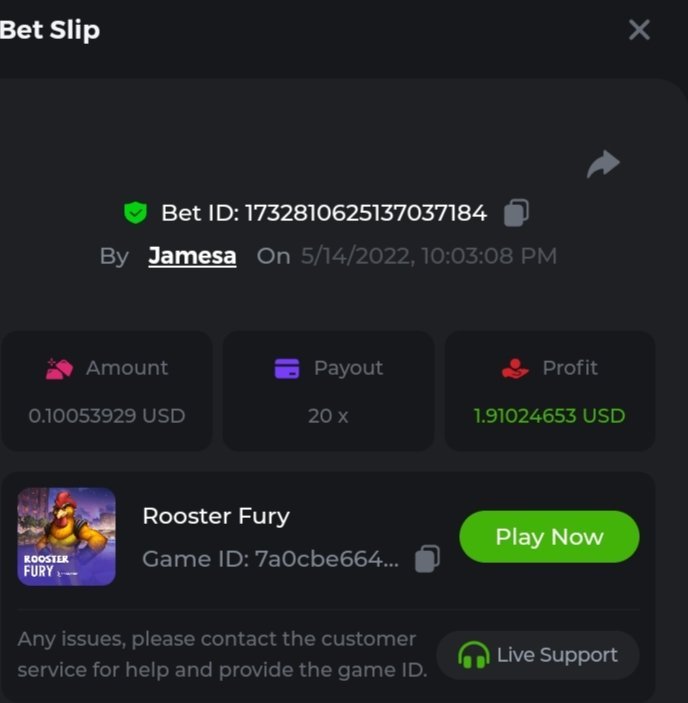Open Live Support chat
This screenshot has width=688, height=703.
[x=538, y=655]
